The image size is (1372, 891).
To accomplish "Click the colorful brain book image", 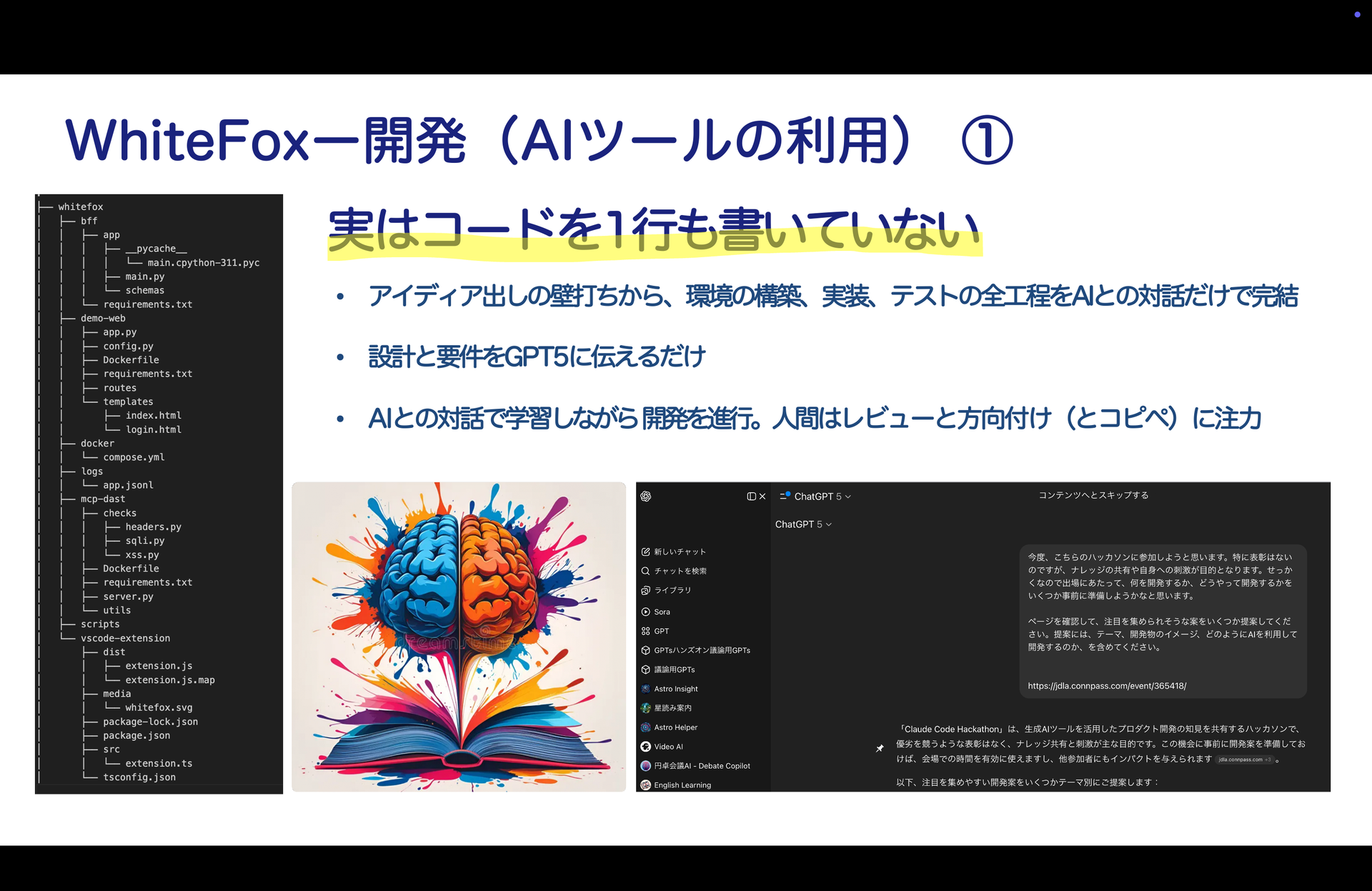I will (459, 637).
